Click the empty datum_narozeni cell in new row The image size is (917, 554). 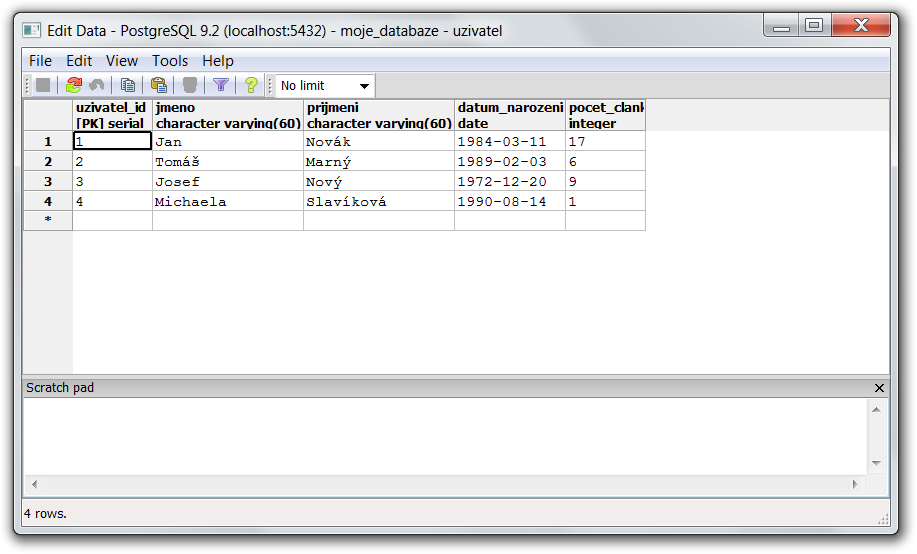click(x=510, y=221)
